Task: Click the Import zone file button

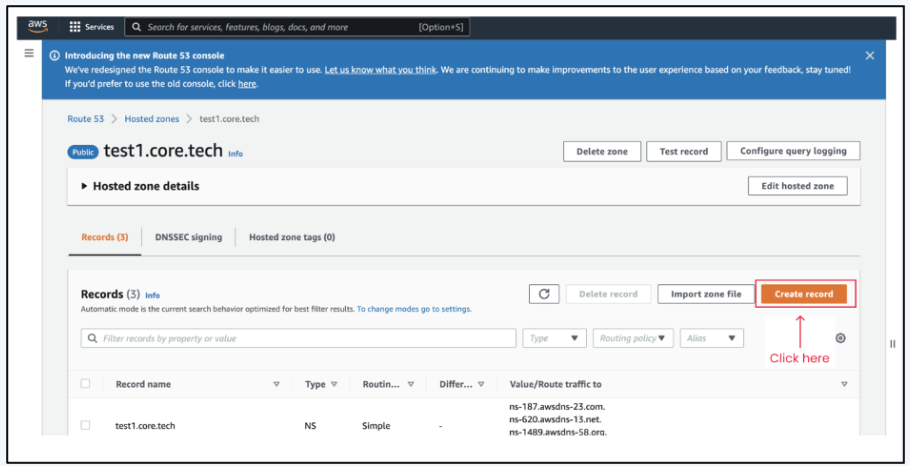Action: click(x=706, y=294)
